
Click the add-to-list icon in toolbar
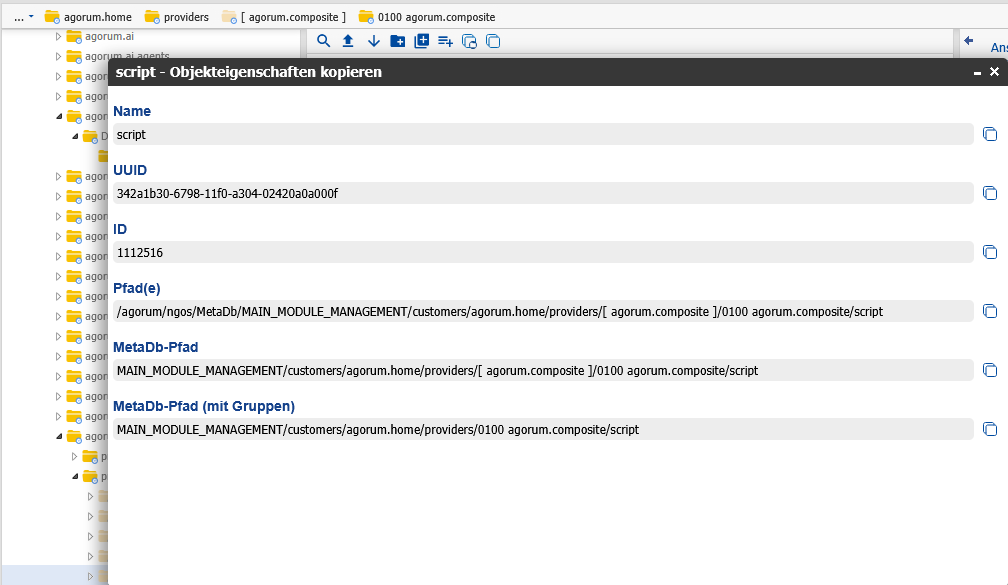(445, 41)
